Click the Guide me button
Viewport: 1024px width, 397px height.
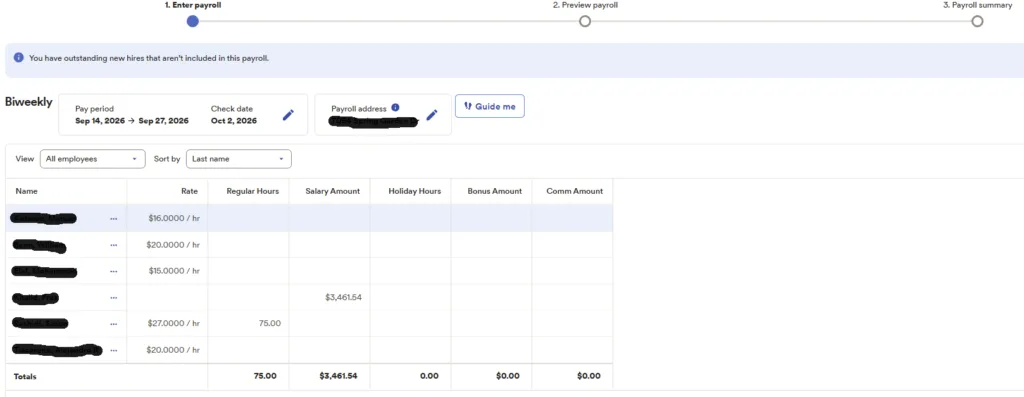490,106
